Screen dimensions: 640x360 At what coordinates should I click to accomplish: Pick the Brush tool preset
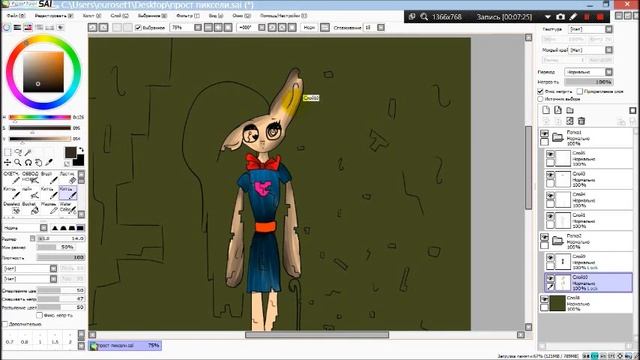pyautogui.click(x=49, y=178)
